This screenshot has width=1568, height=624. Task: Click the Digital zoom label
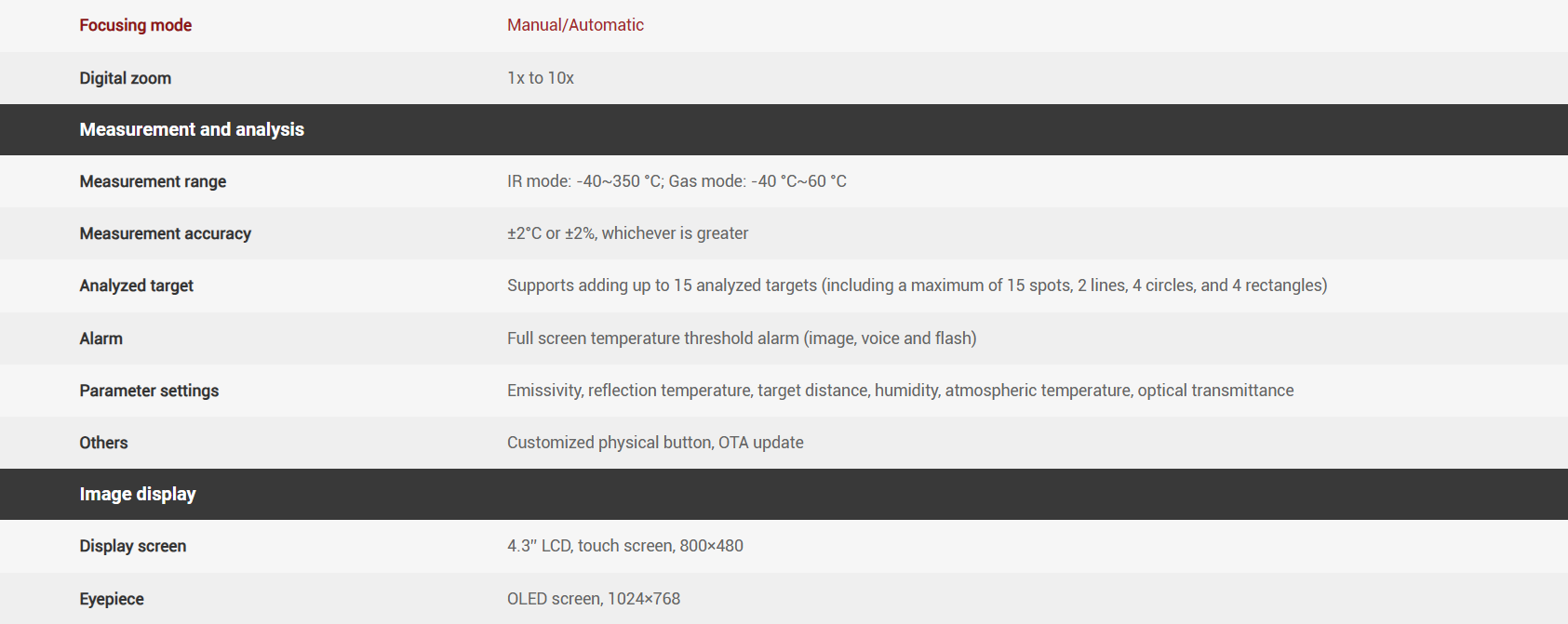[125, 78]
